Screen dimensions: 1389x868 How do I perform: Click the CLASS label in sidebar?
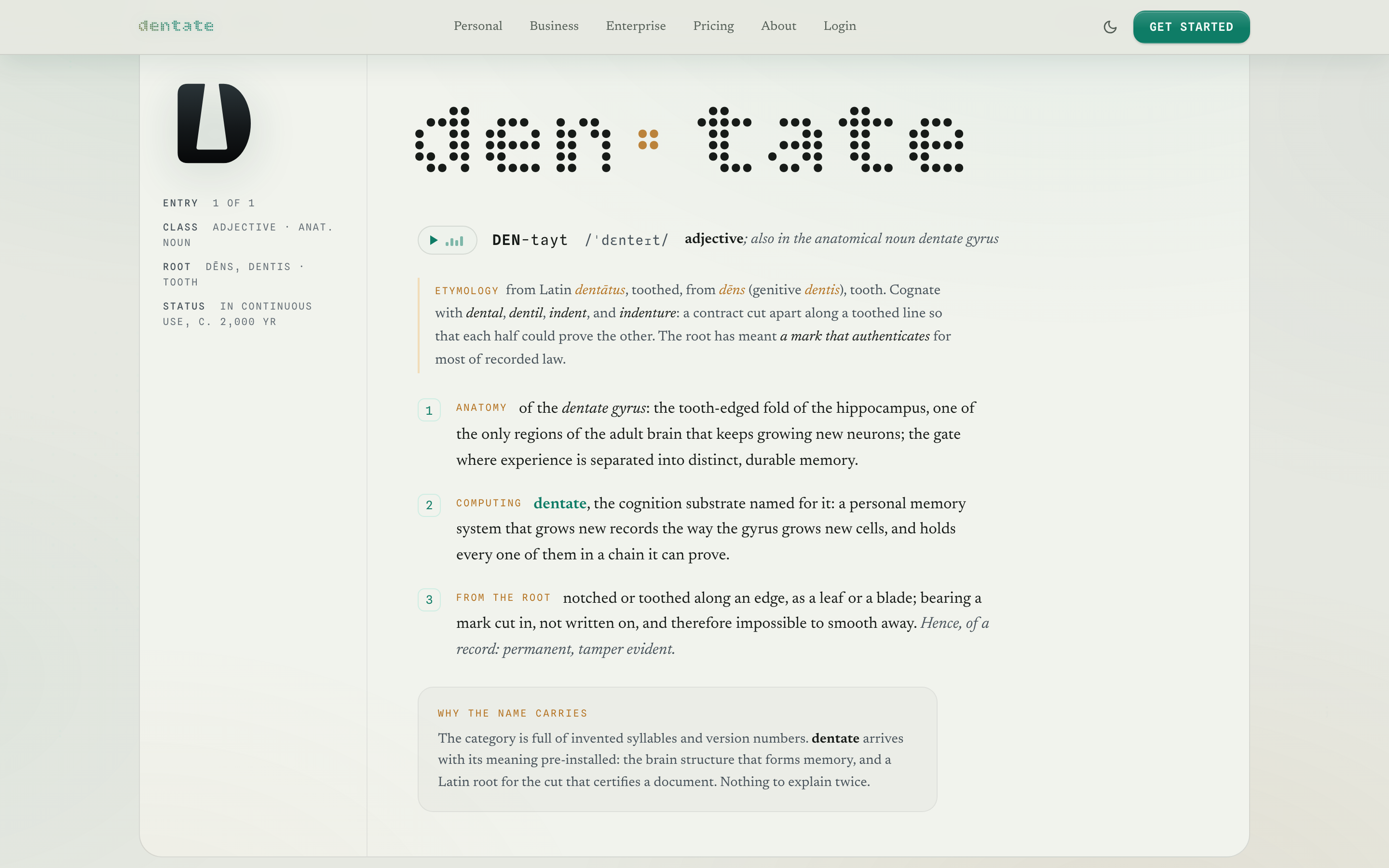click(x=180, y=227)
